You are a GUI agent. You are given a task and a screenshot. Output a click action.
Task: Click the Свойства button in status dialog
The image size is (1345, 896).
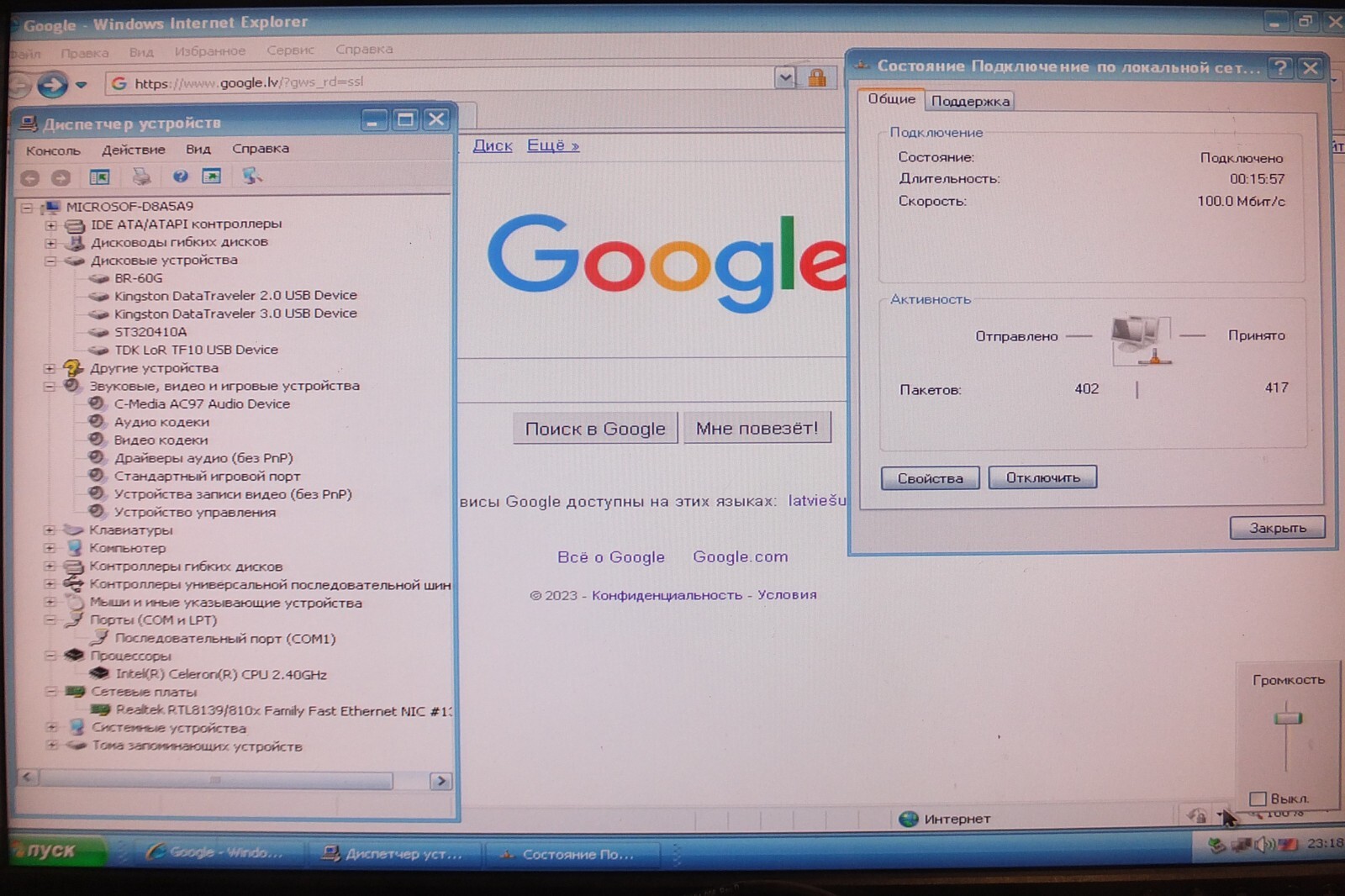coord(931,478)
